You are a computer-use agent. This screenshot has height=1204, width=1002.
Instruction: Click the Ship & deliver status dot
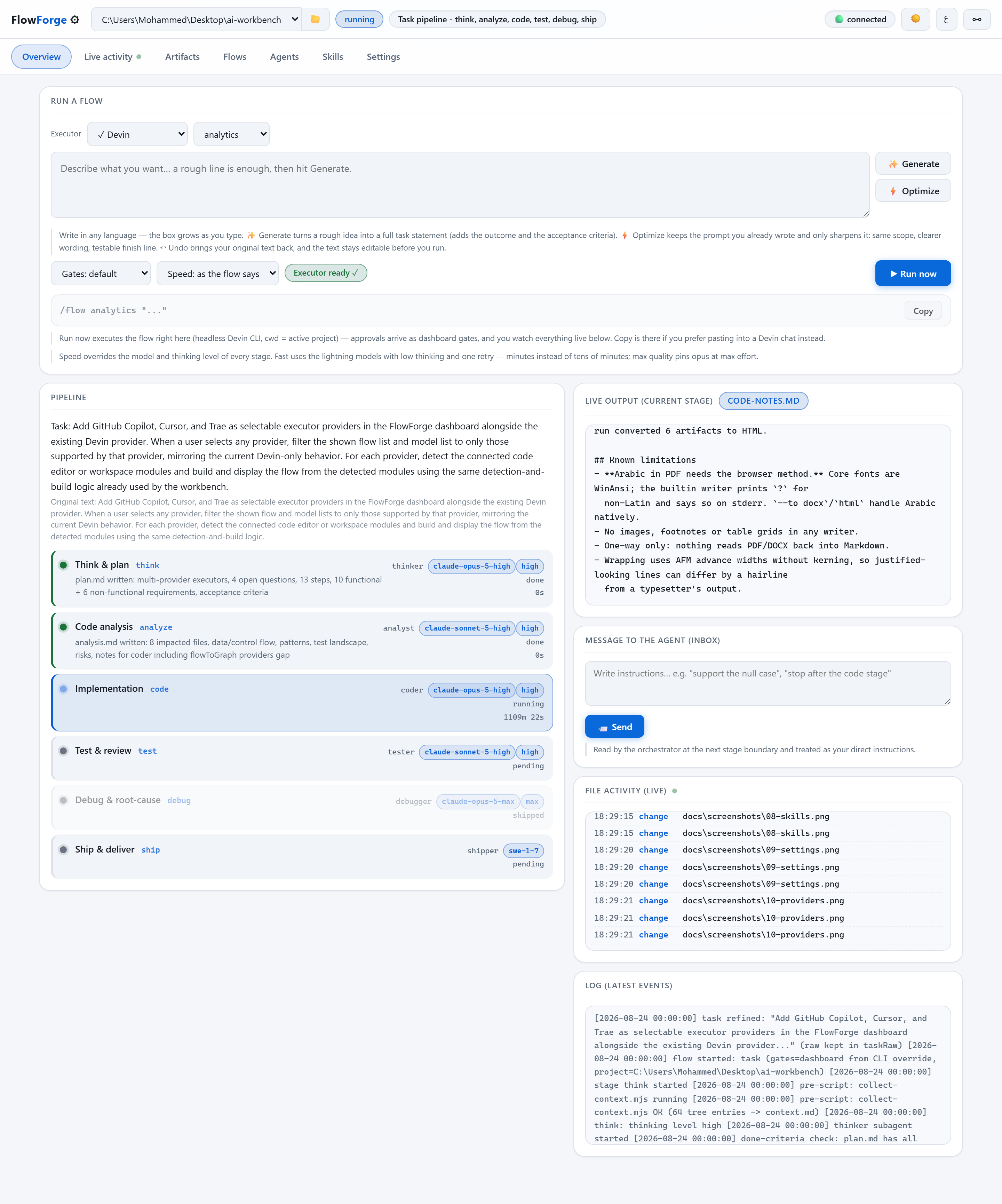coord(64,850)
